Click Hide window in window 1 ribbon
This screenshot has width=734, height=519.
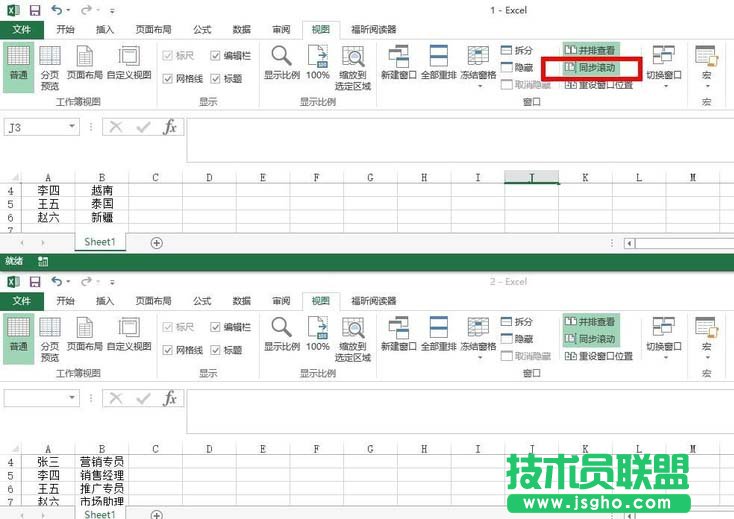[517, 67]
